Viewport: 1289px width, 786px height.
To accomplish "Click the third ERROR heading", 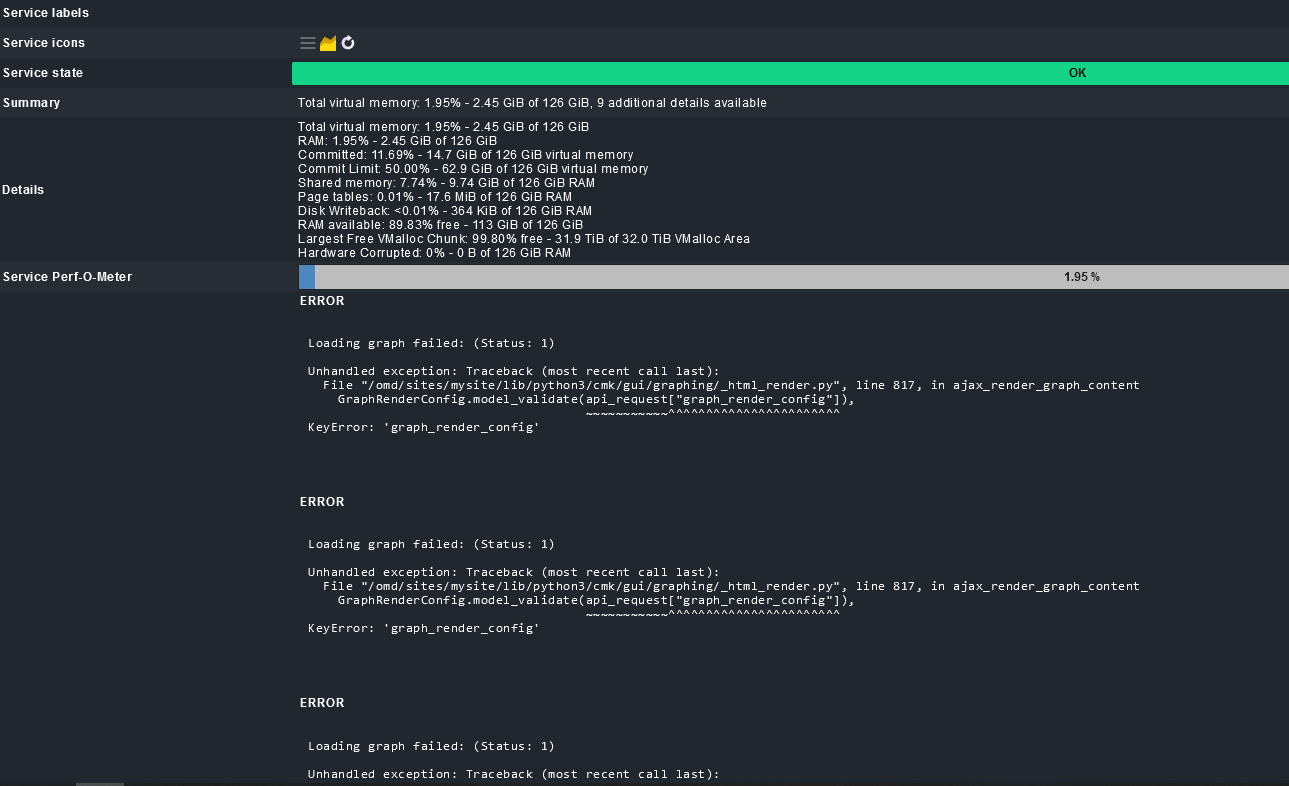I will coord(322,703).
